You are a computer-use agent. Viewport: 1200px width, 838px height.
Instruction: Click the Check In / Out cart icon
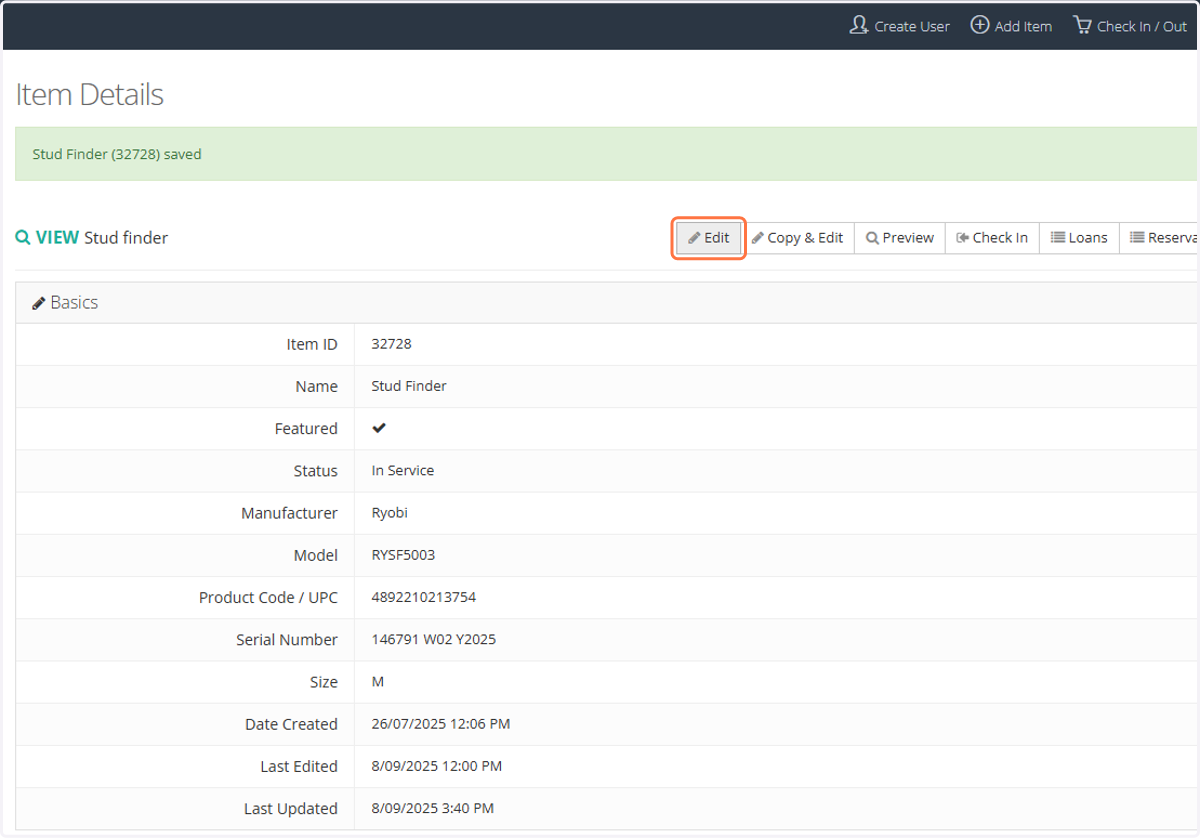[x=1082, y=25]
